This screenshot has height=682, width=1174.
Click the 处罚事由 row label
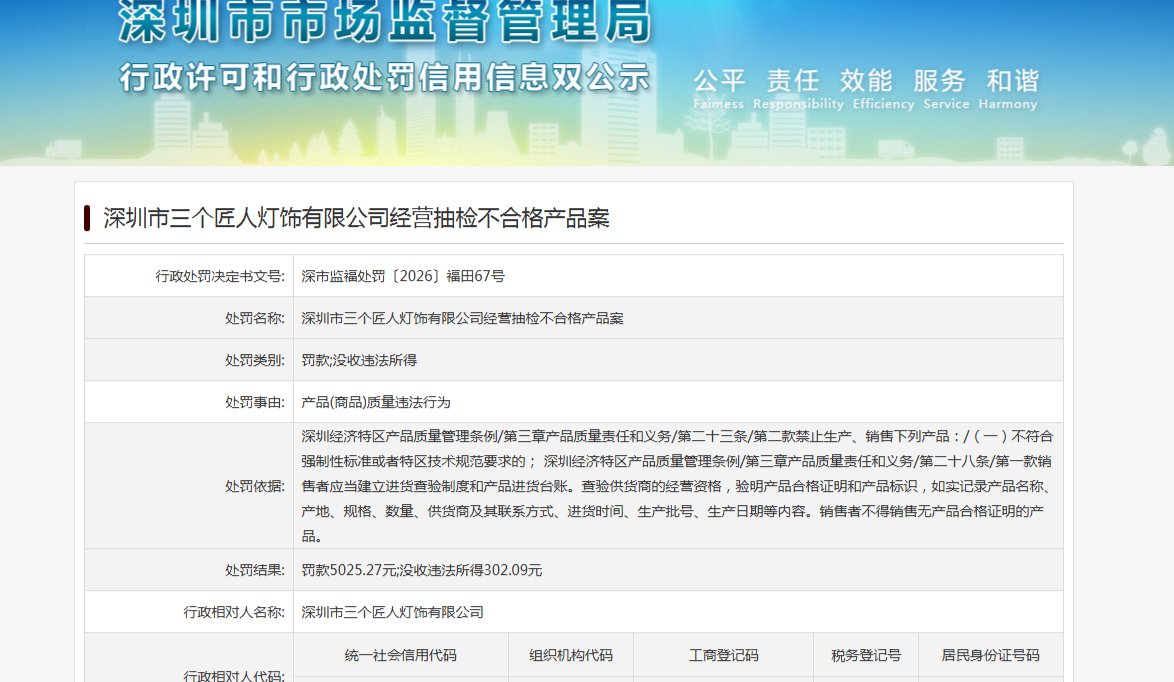click(255, 402)
